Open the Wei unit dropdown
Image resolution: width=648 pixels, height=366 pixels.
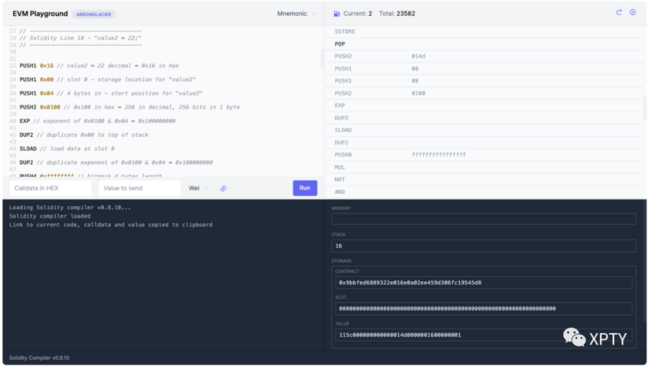[199, 188]
